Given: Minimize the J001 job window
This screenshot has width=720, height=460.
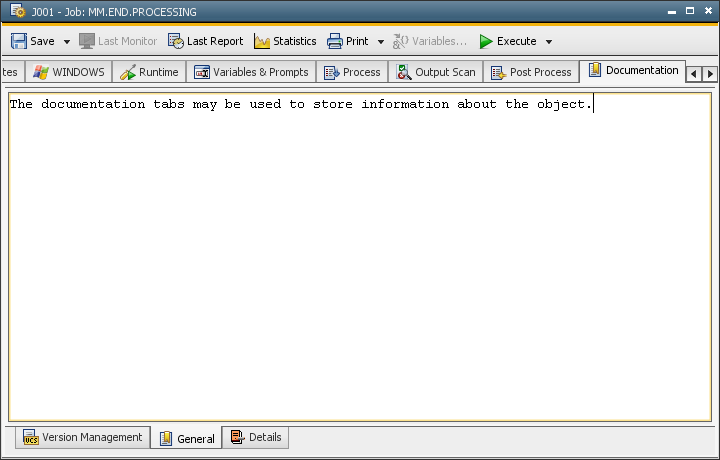Looking at the screenshot, I should [672, 11].
